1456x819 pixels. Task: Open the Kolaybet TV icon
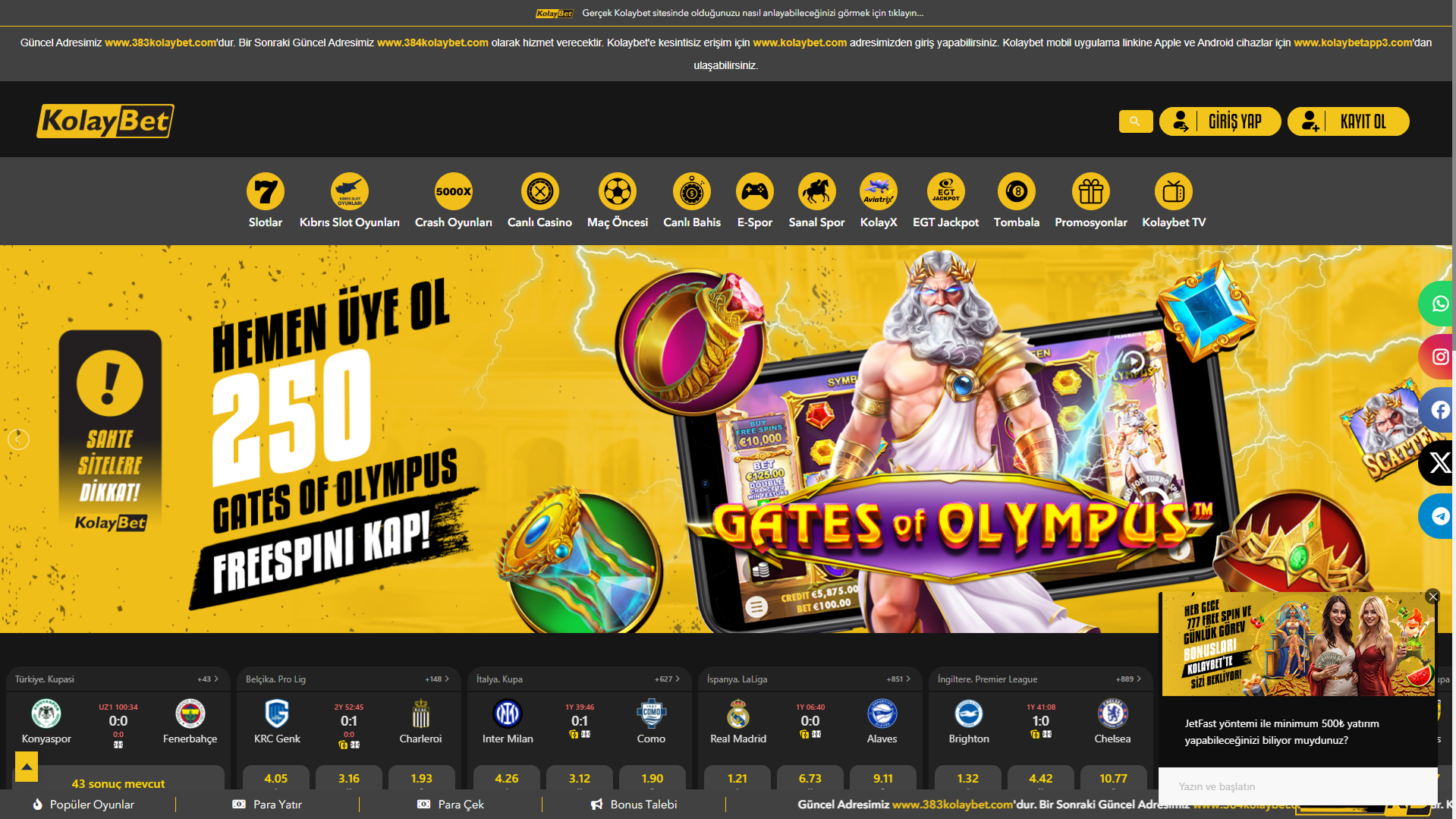[x=1174, y=191]
